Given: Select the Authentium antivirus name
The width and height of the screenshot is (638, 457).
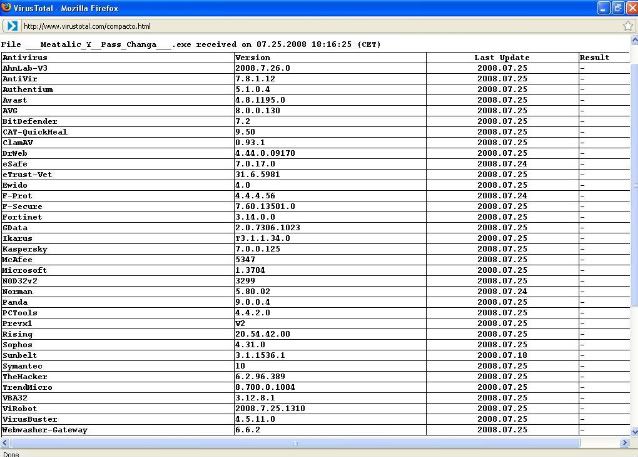Looking at the screenshot, I should [28, 89].
